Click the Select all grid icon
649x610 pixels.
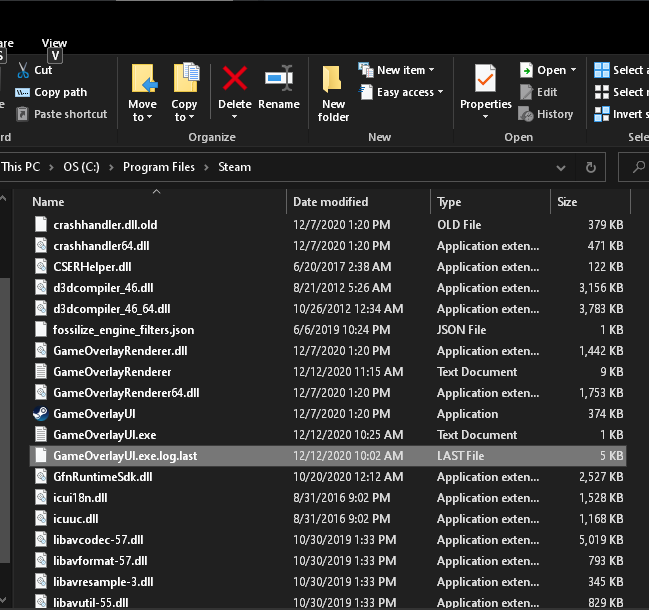tap(601, 70)
